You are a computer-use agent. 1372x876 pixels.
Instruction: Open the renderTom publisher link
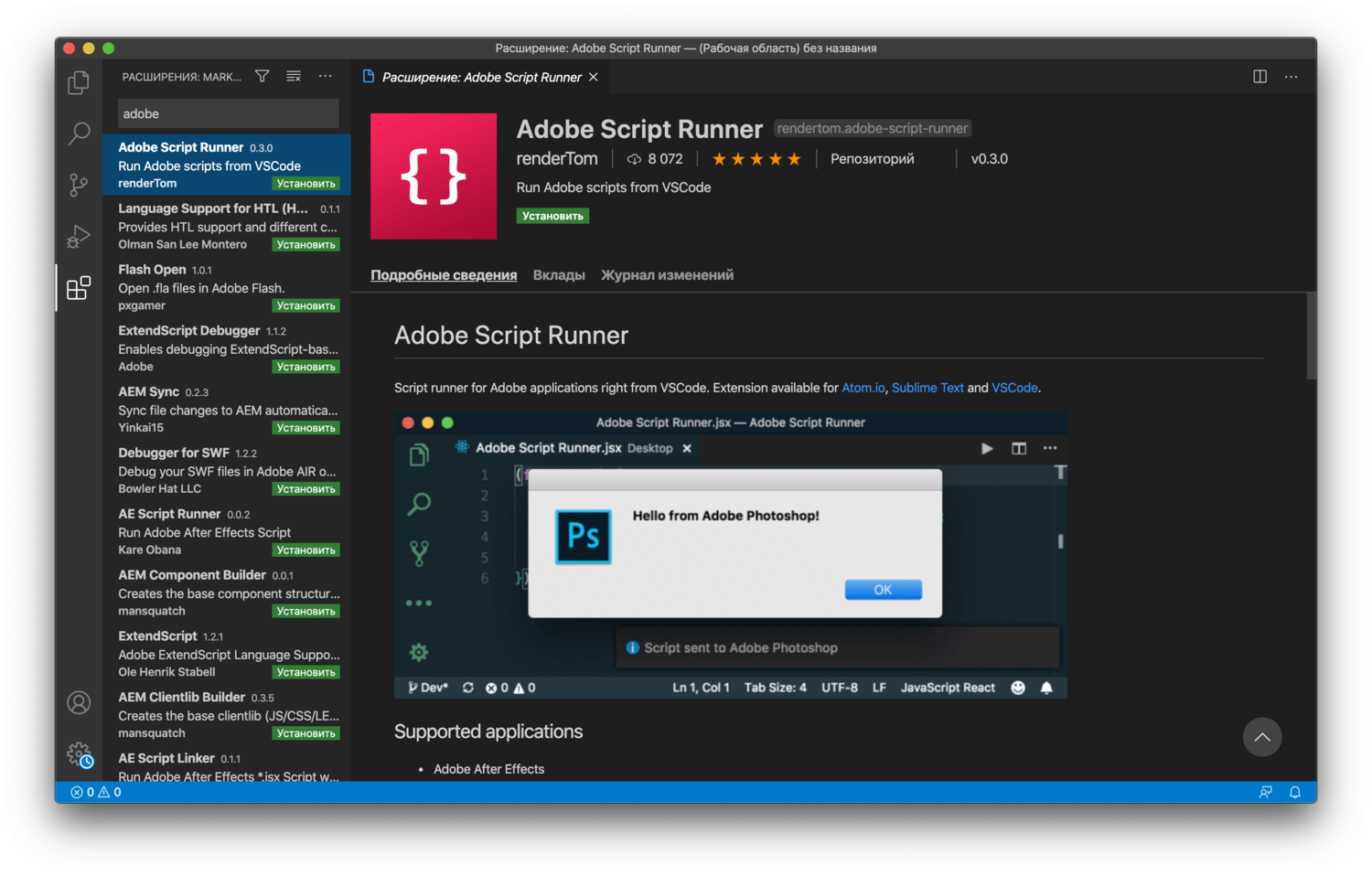(x=557, y=159)
